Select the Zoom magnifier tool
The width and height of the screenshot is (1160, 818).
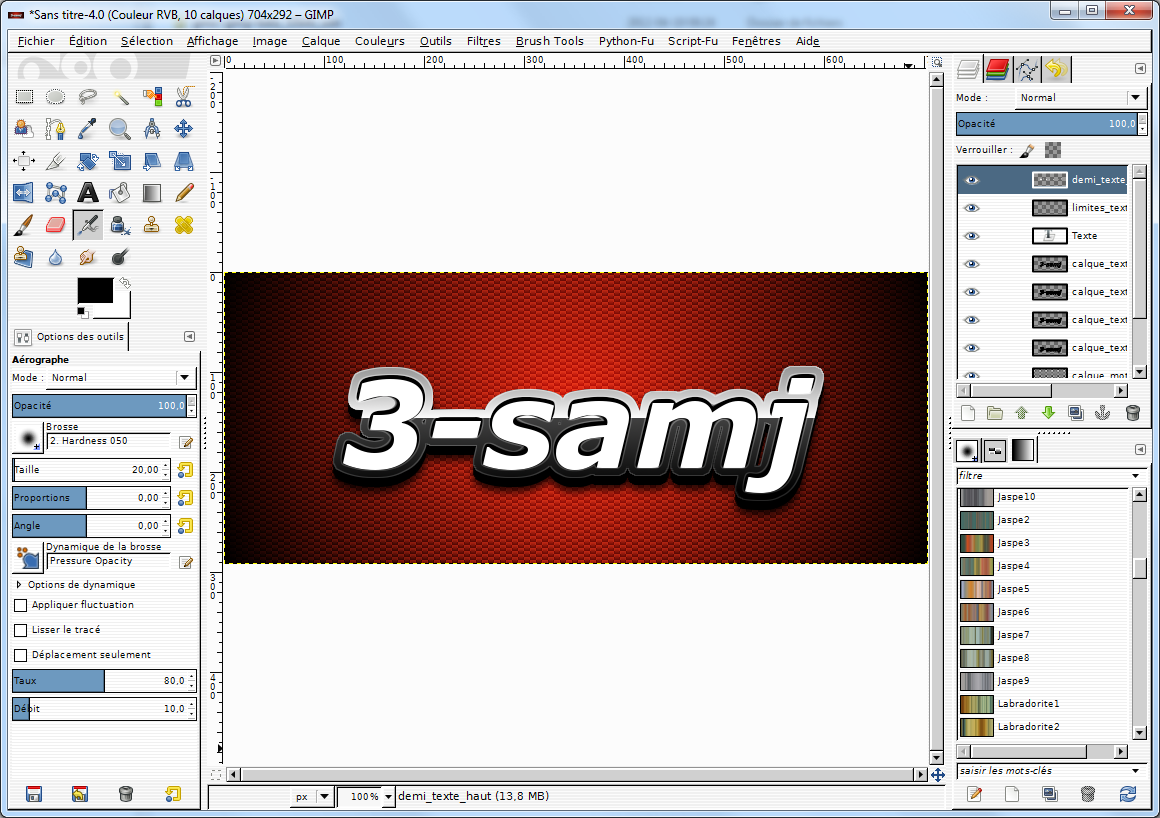pos(120,129)
